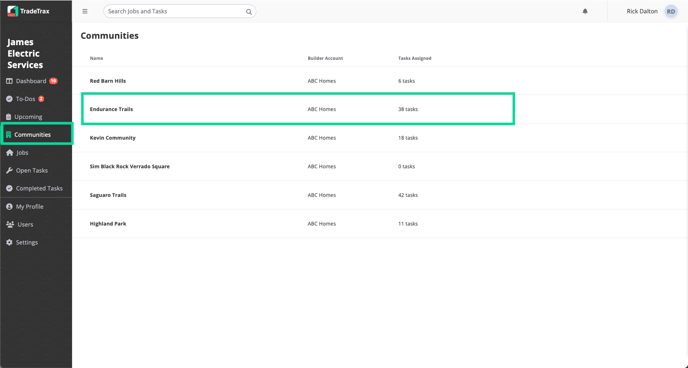Click the Dashboard red notification badge
This screenshot has height=368, width=688.
coord(53,81)
